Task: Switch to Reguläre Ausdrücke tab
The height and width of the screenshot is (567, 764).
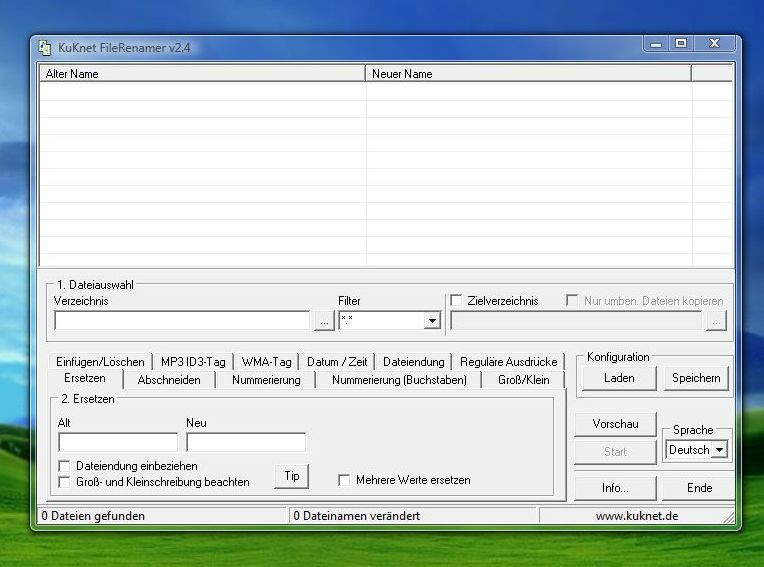Action: click(x=508, y=362)
